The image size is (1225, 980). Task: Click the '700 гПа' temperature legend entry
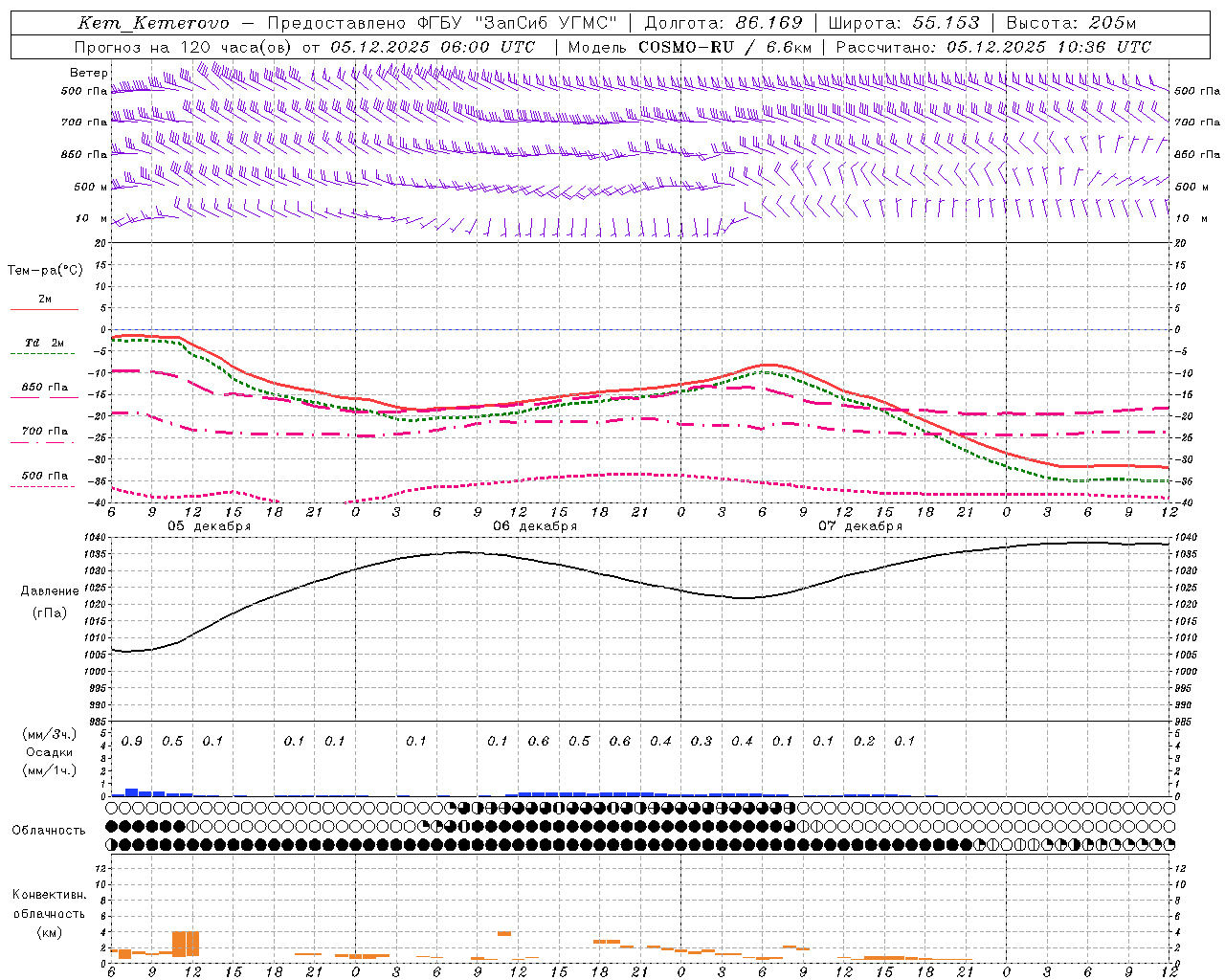pos(45,432)
